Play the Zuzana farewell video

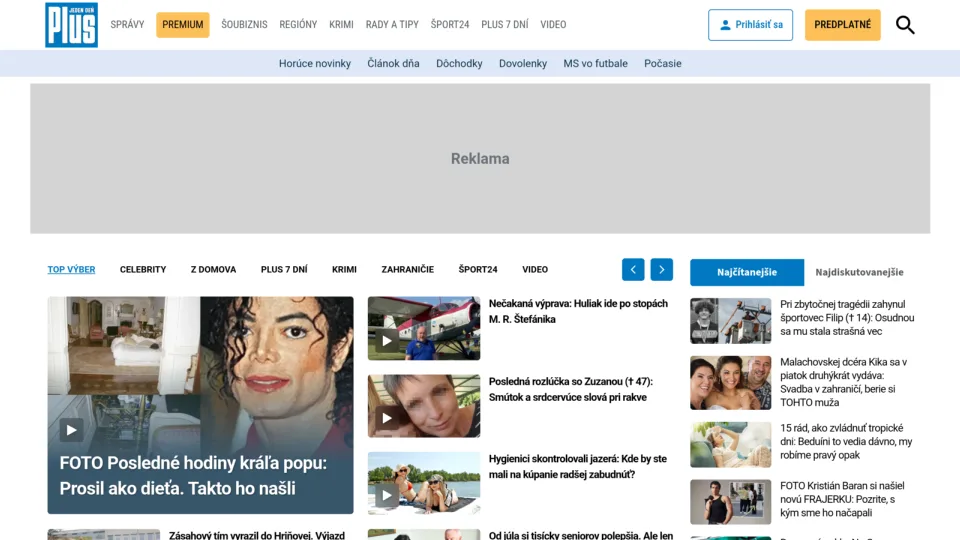[386, 418]
